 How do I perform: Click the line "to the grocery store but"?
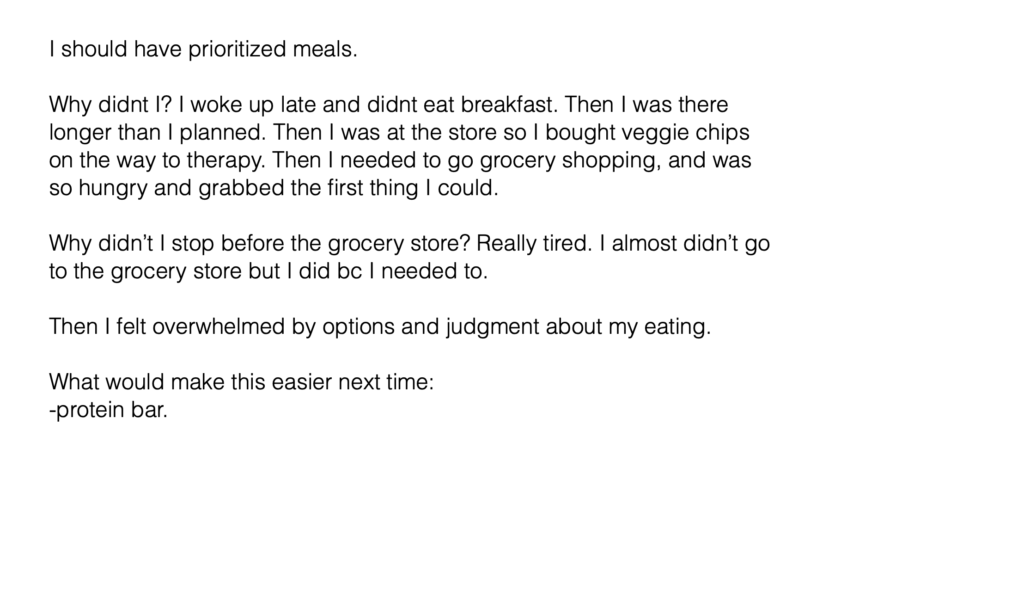(268, 271)
